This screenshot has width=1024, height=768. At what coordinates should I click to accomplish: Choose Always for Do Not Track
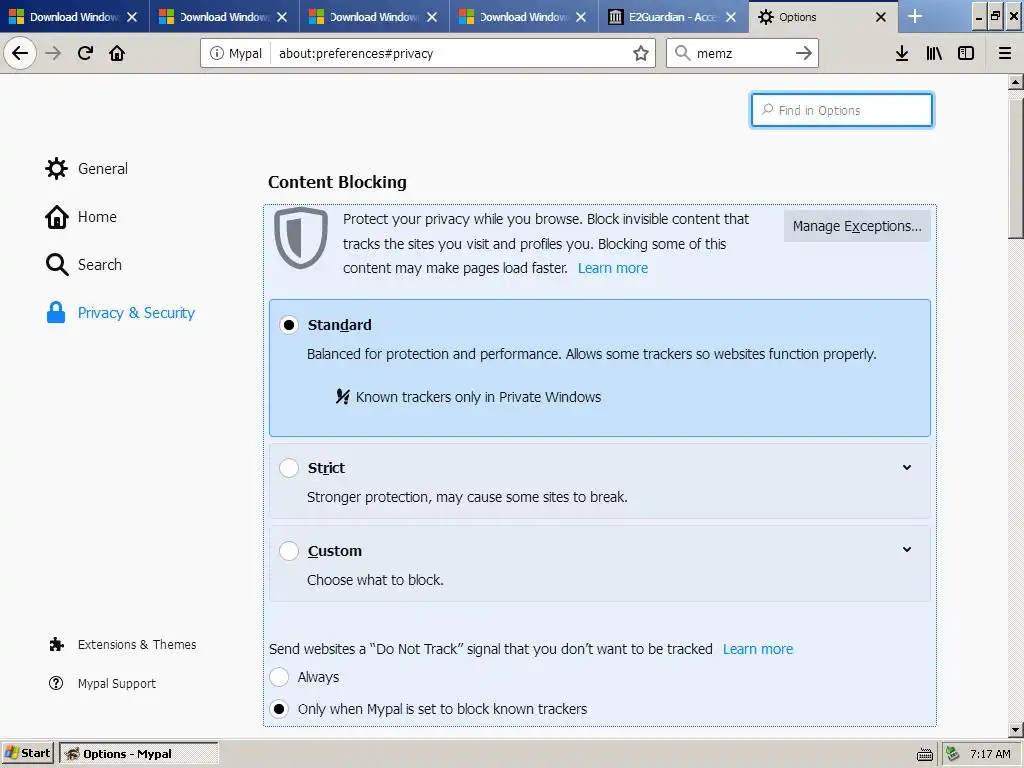pos(279,677)
